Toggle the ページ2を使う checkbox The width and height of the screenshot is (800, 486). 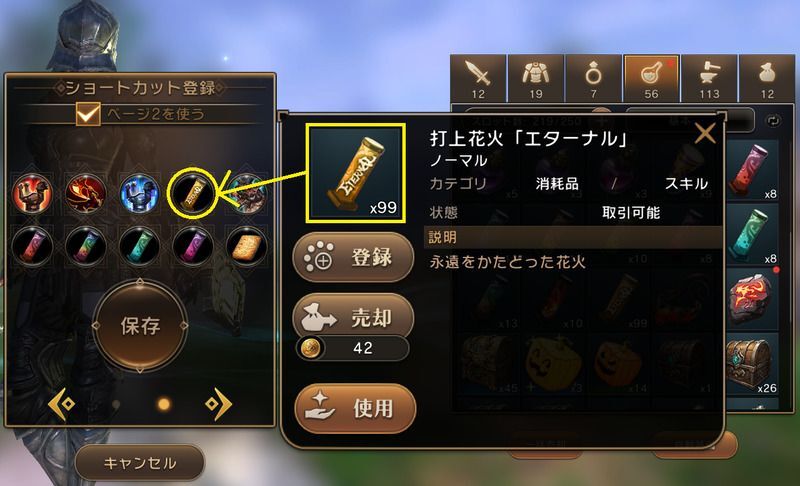coord(88,113)
